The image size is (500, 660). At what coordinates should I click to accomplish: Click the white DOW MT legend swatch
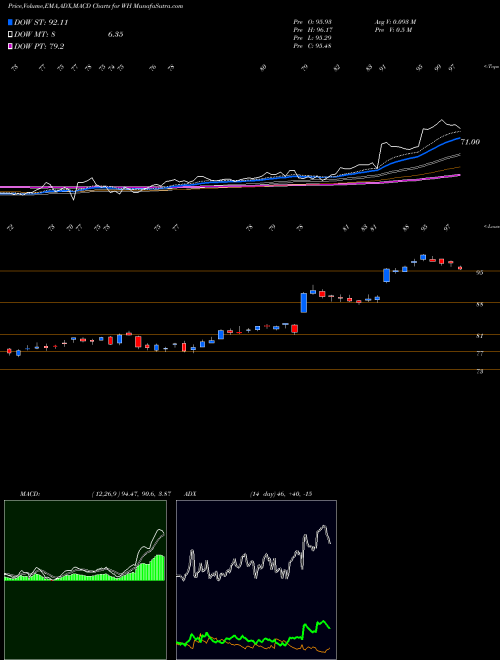10,35
